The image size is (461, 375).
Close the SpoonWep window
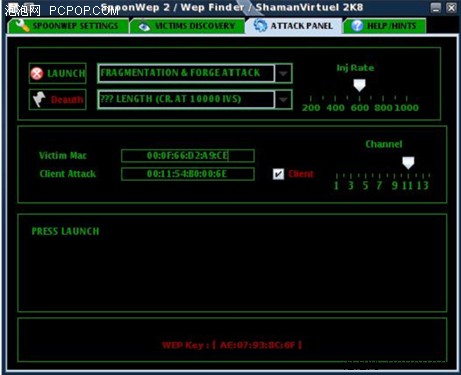pyautogui.click(x=451, y=7)
